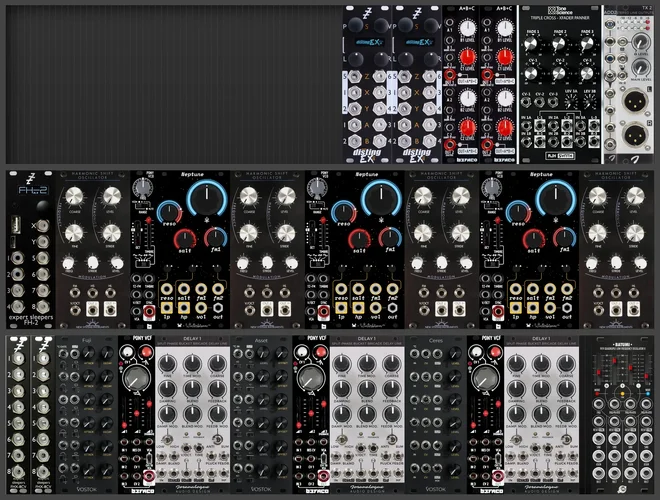Screen dimensions: 660x500
Task: Click the Triple Cross LEV 3A trimmer
Action: [x=571, y=102]
